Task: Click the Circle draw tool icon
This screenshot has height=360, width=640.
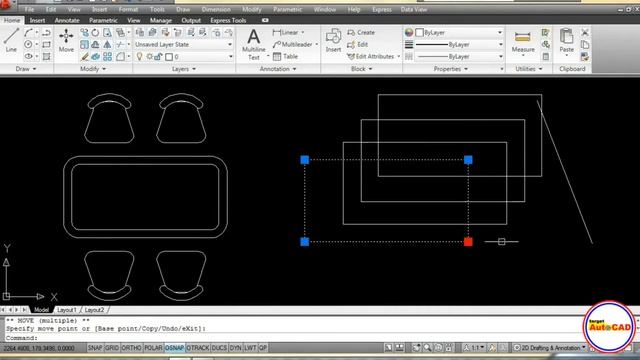Action: (x=28, y=44)
